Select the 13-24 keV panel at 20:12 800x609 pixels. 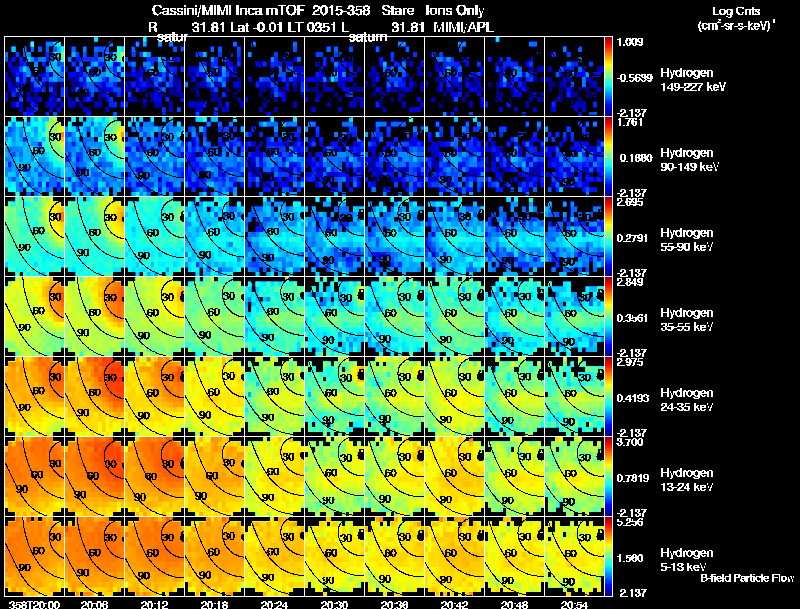pos(155,477)
